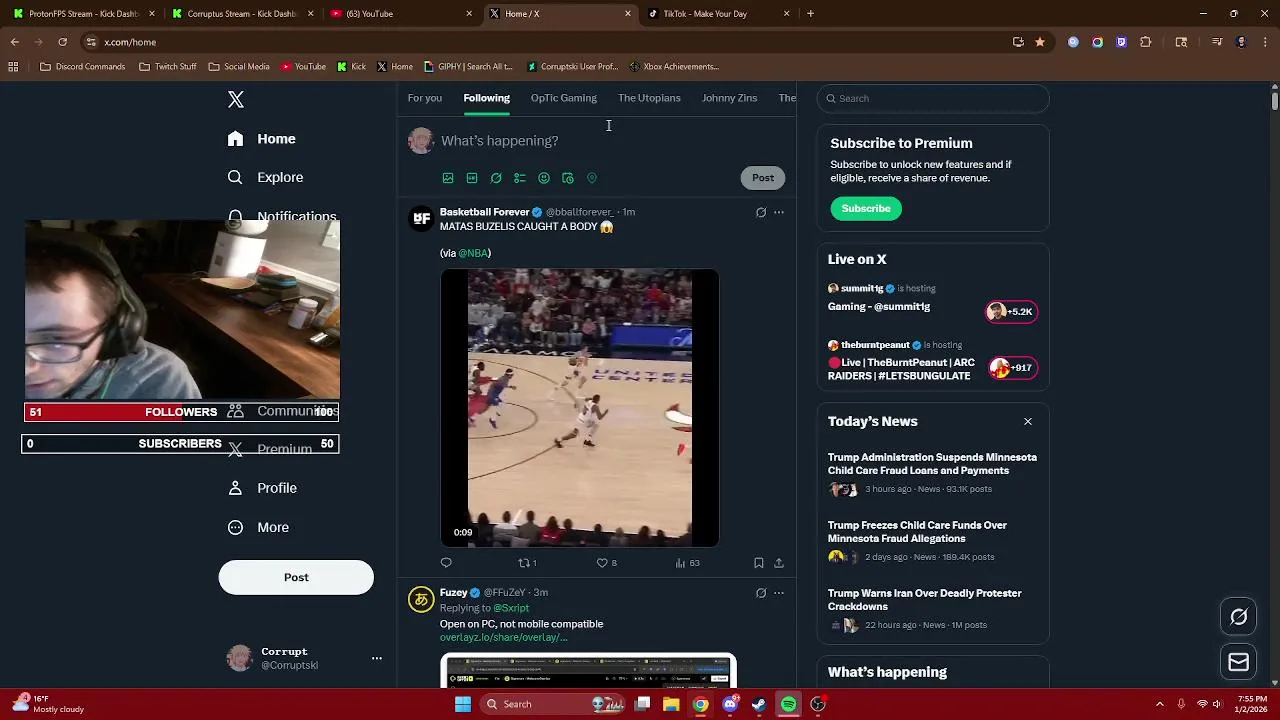
Task: Open the overlayz.io link in Fuzey post
Action: tap(503, 637)
